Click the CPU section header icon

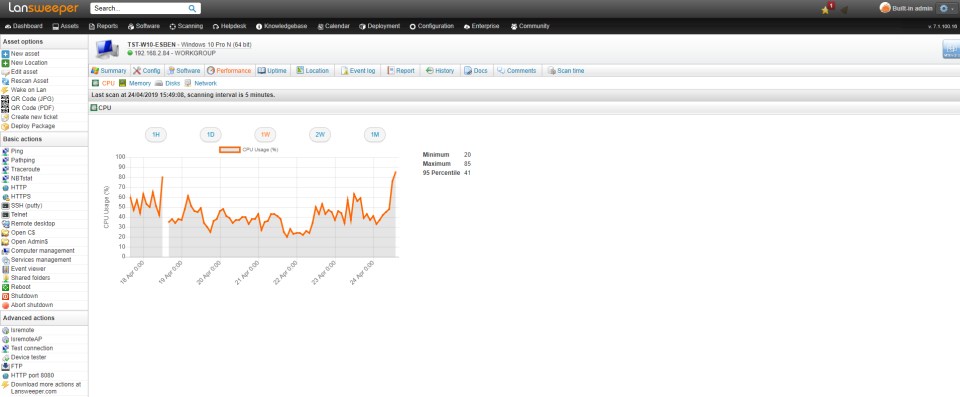(x=94, y=108)
